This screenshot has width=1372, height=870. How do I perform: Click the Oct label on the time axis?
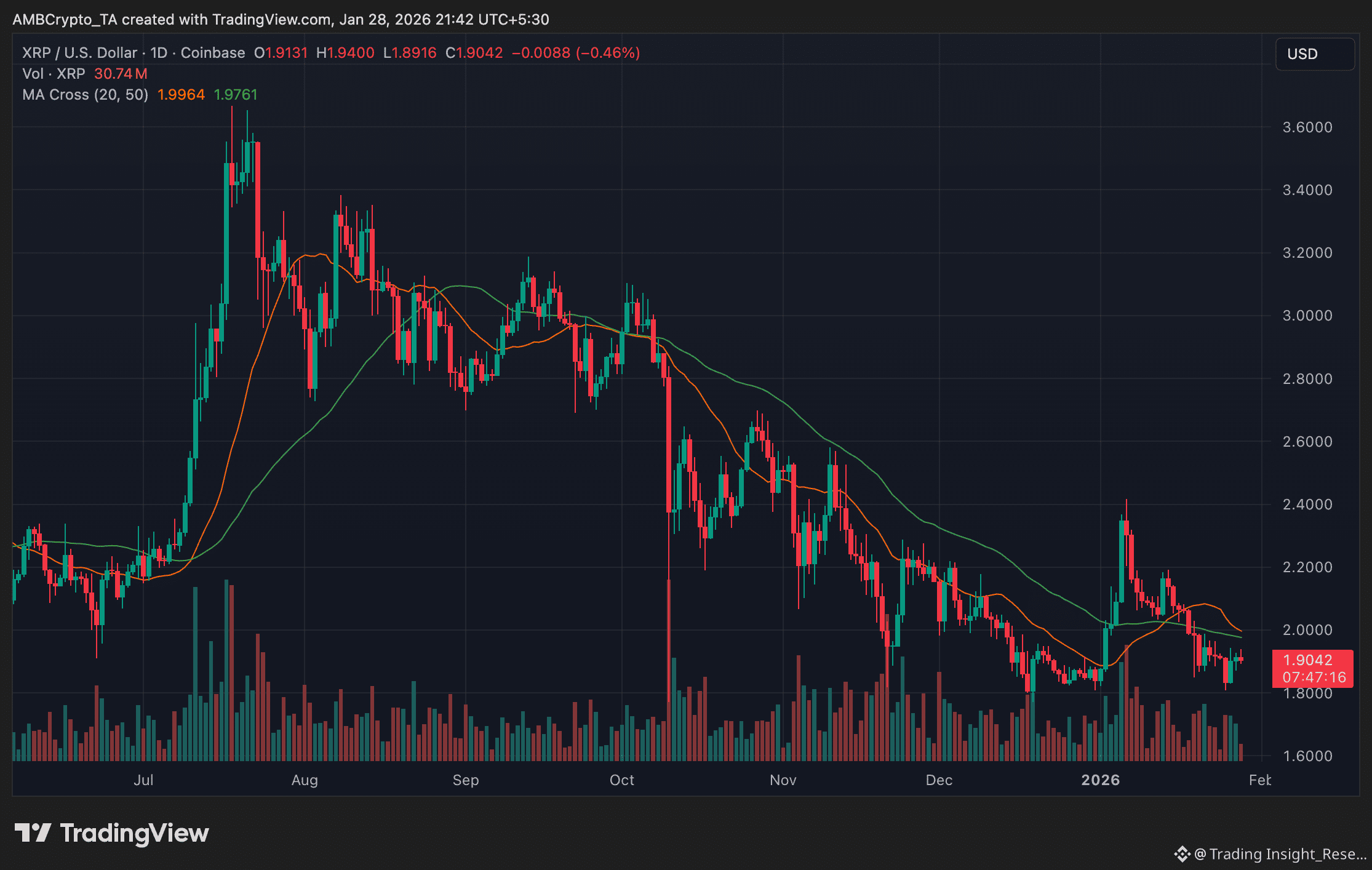tap(621, 780)
